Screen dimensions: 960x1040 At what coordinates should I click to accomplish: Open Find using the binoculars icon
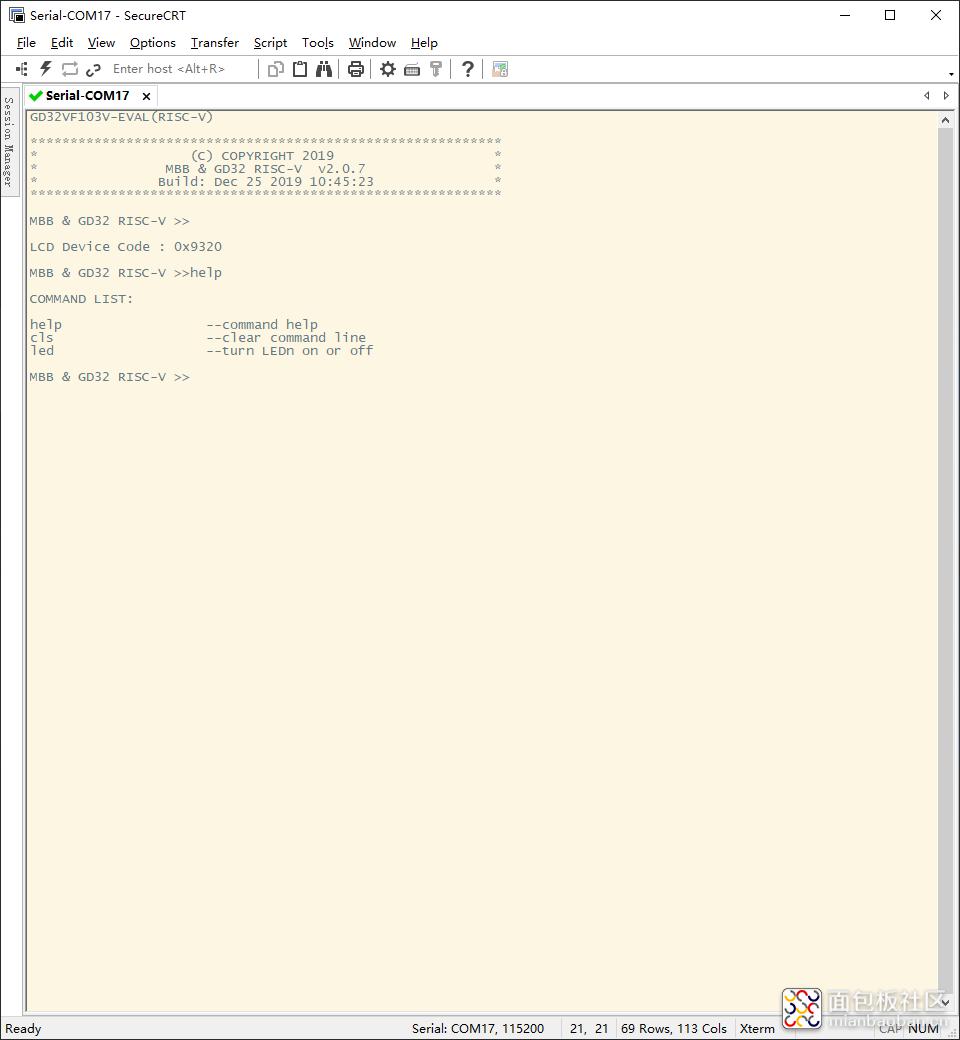pos(324,69)
